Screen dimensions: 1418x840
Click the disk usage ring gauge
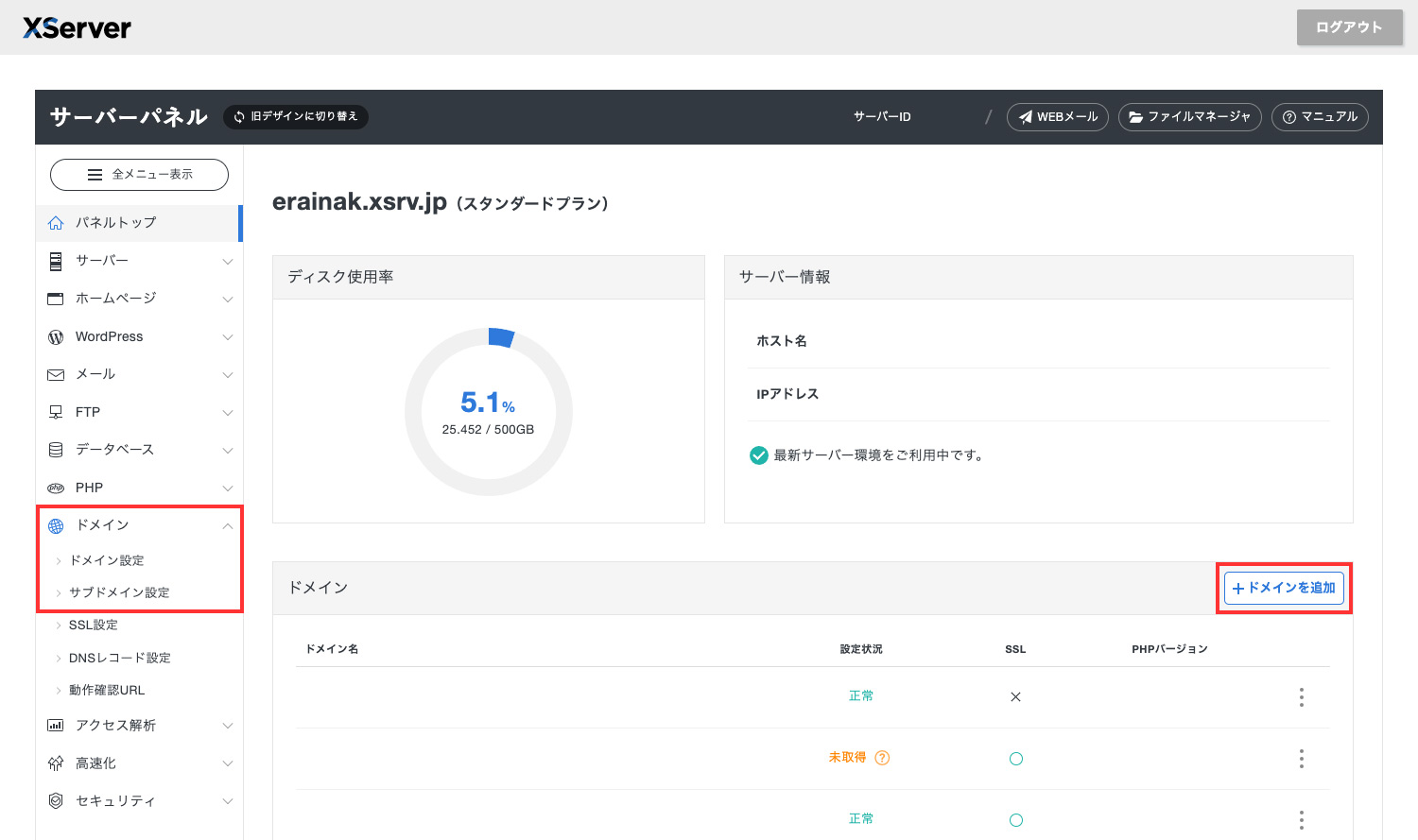point(489,412)
